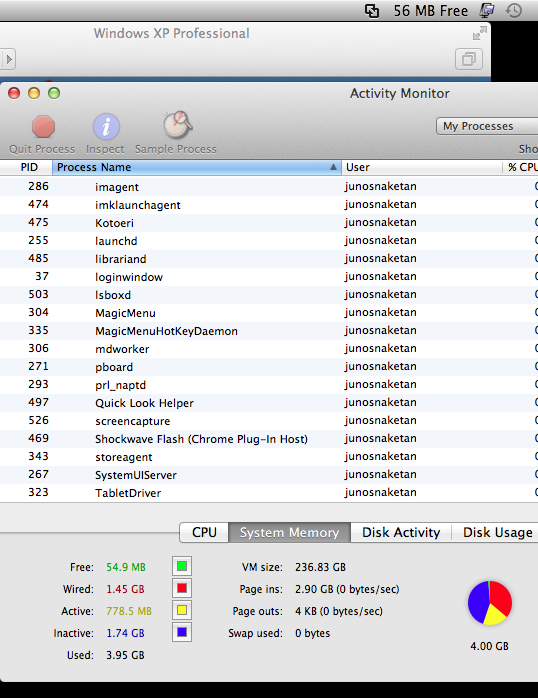
Task: Click the green Free memory color swatch
Action: [182, 566]
